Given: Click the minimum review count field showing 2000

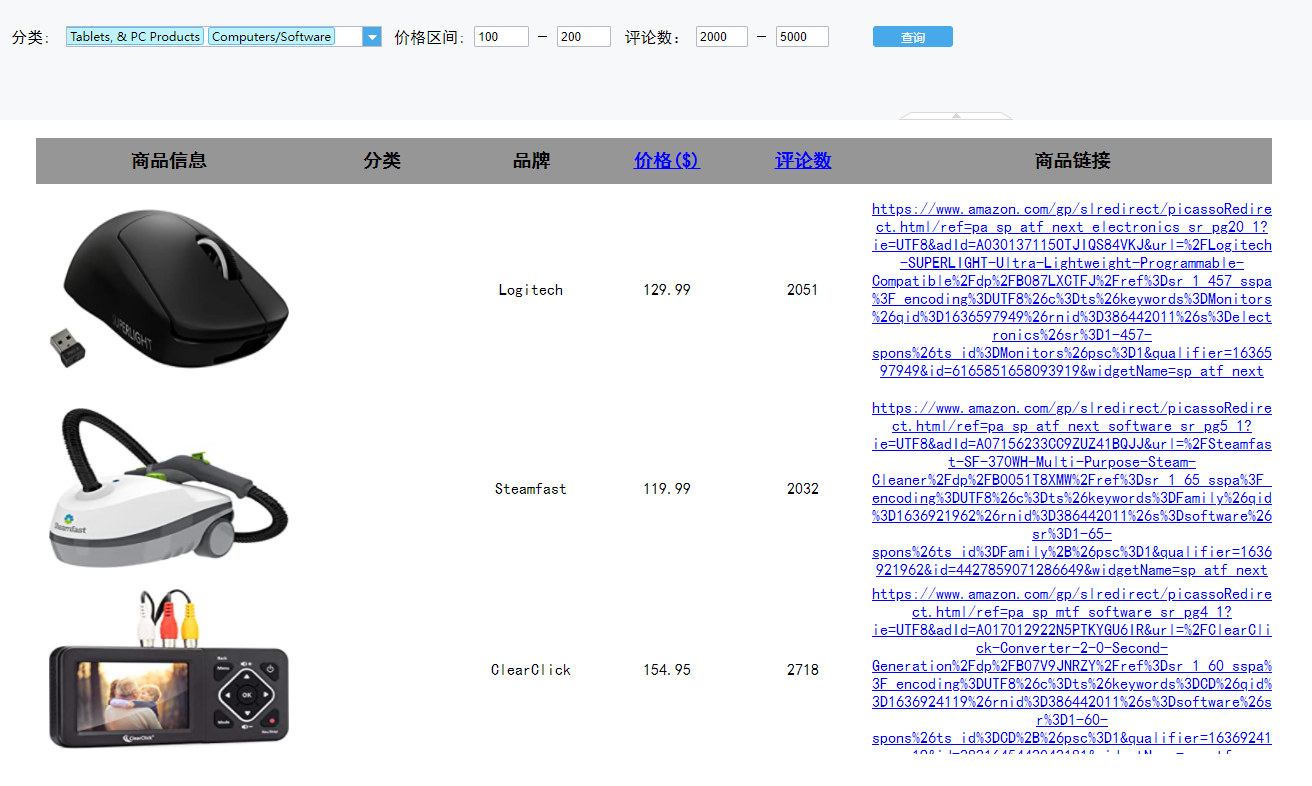Looking at the screenshot, I should 722,37.
